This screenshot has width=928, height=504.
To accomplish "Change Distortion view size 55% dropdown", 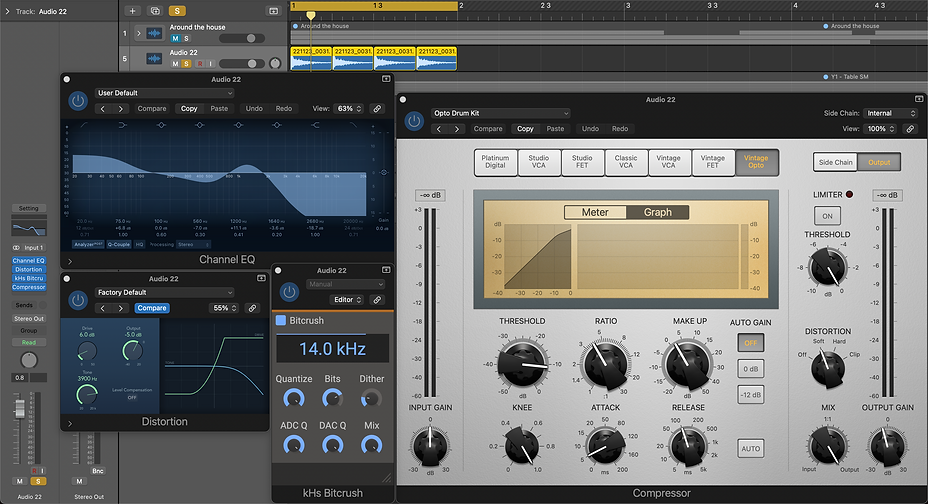I will click(225, 308).
